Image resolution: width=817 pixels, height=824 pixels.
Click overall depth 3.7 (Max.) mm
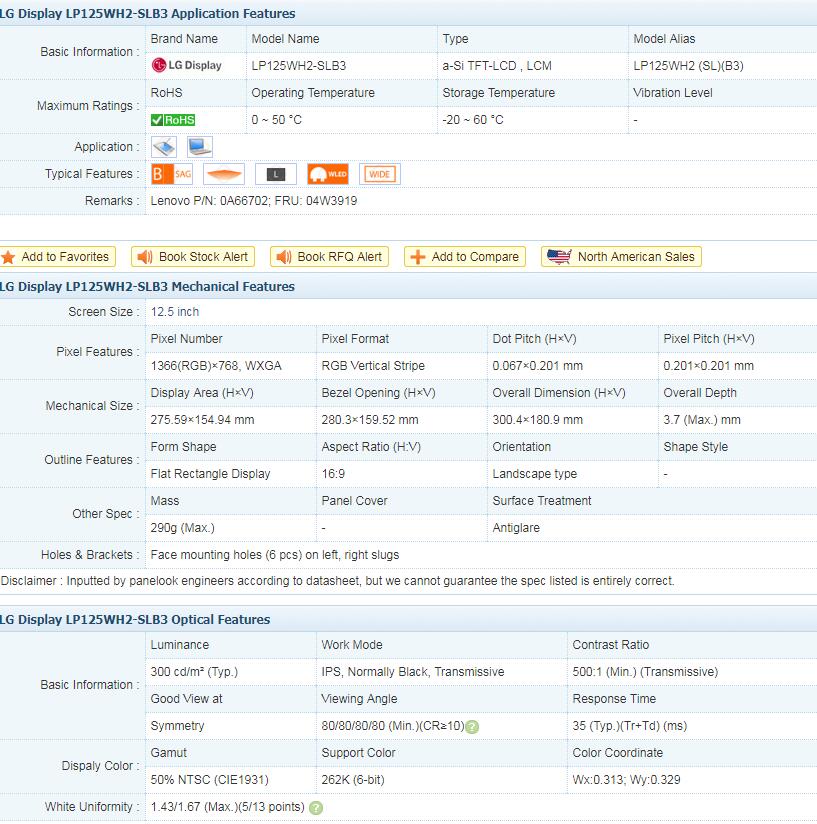pyautogui.click(x=702, y=420)
